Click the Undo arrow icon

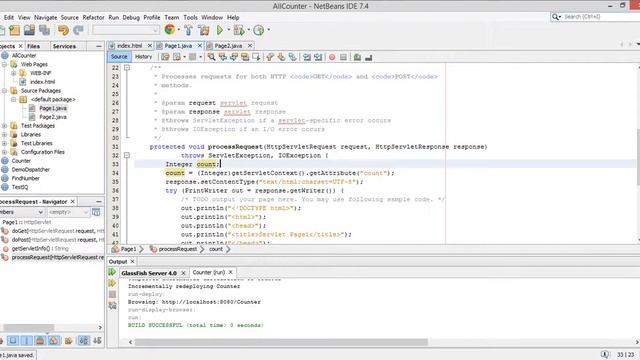click(x=63, y=30)
